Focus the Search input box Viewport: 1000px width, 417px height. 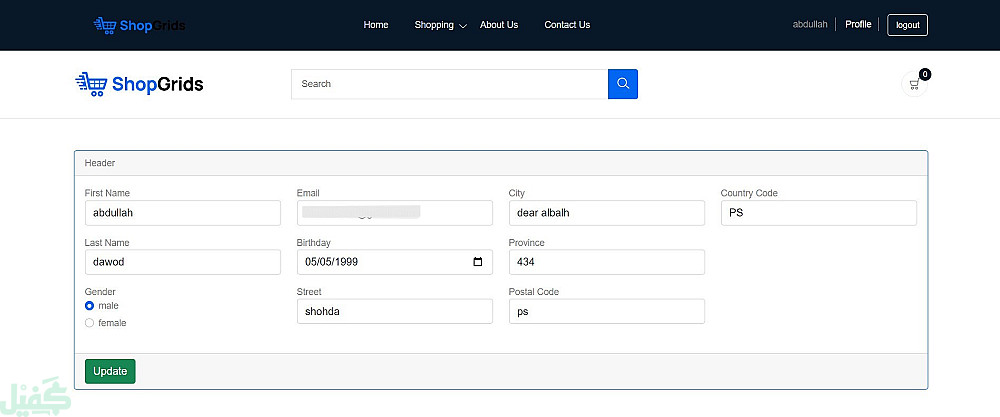(x=449, y=84)
